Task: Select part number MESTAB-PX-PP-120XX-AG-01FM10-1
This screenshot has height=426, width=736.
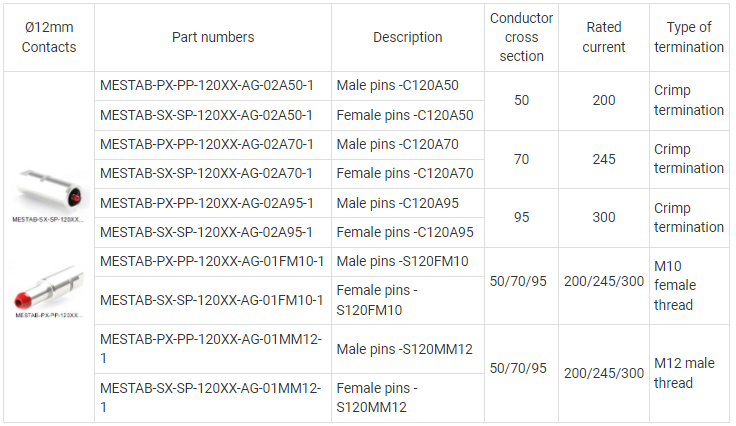Action: [212, 261]
